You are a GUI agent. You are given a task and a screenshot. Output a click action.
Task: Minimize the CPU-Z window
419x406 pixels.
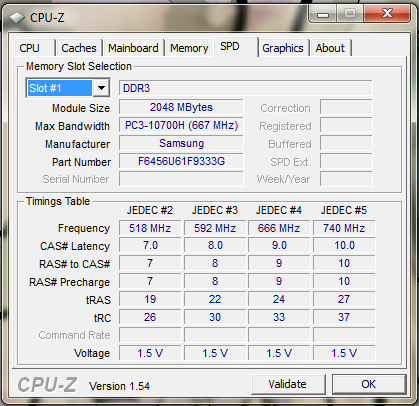(x=323, y=14)
